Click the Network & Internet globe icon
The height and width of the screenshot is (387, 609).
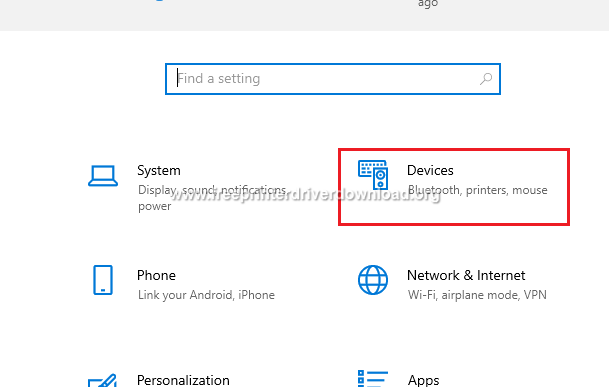tap(373, 280)
